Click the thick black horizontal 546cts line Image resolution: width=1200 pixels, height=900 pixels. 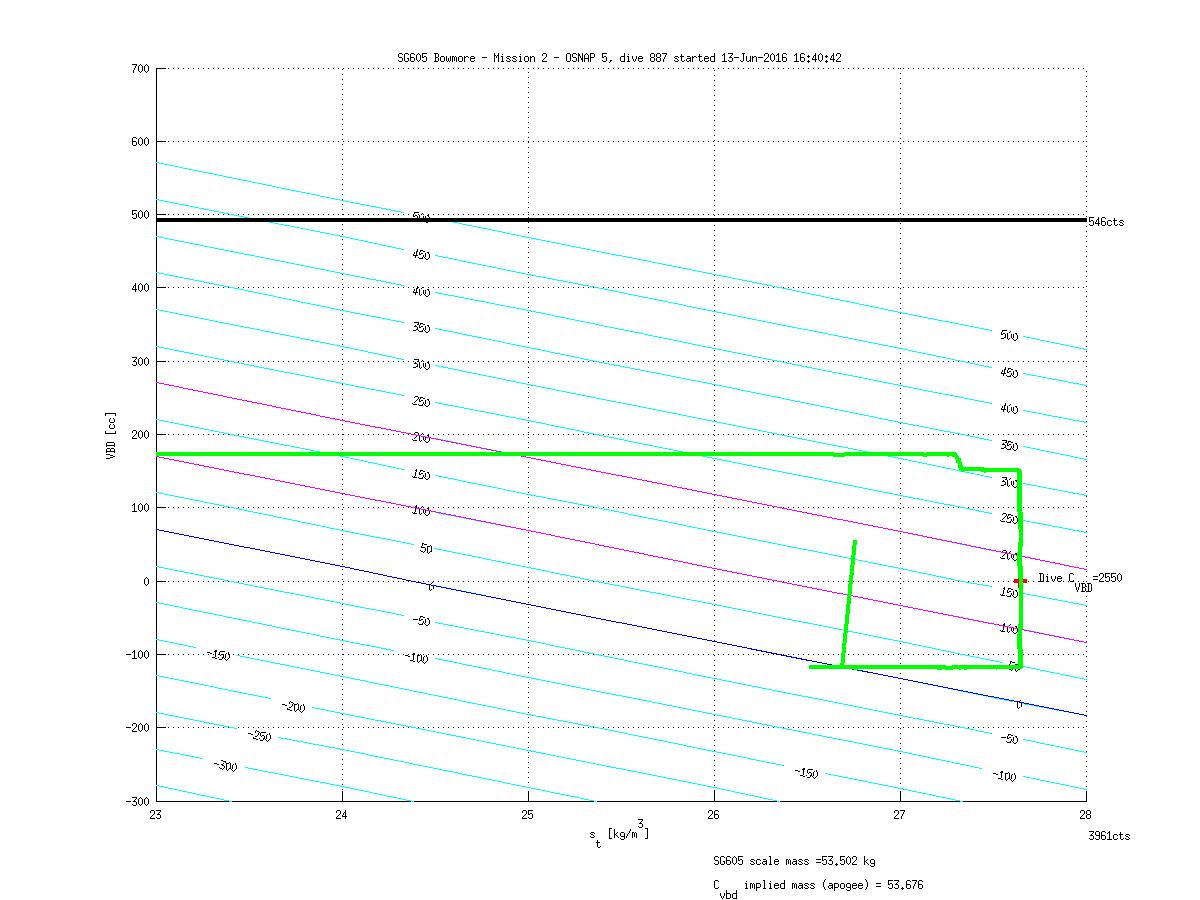[621, 220]
